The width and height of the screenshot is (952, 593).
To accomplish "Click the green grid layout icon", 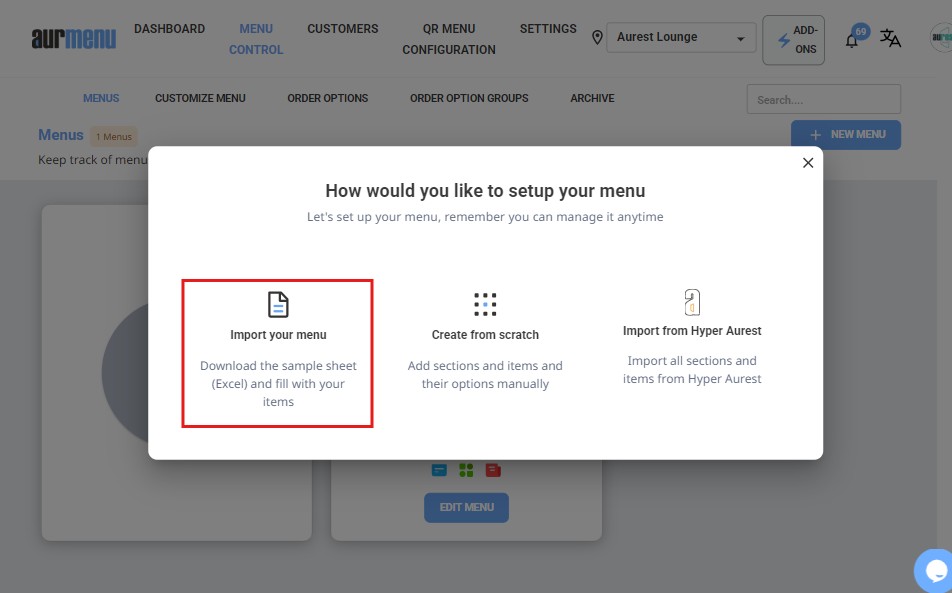I will pyautogui.click(x=466, y=470).
